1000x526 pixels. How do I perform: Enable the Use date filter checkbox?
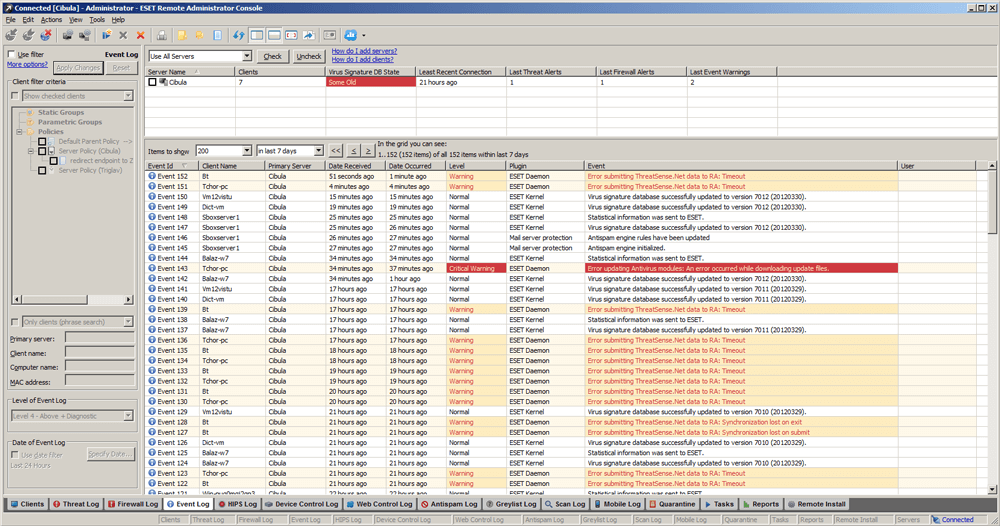[15, 455]
